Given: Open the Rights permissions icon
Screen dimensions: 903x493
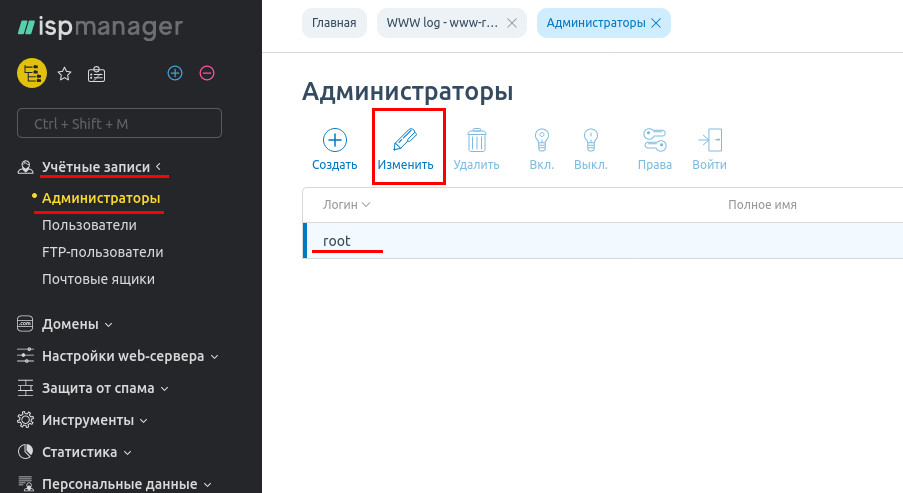Looking at the screenshot, I should click(654, 140).
